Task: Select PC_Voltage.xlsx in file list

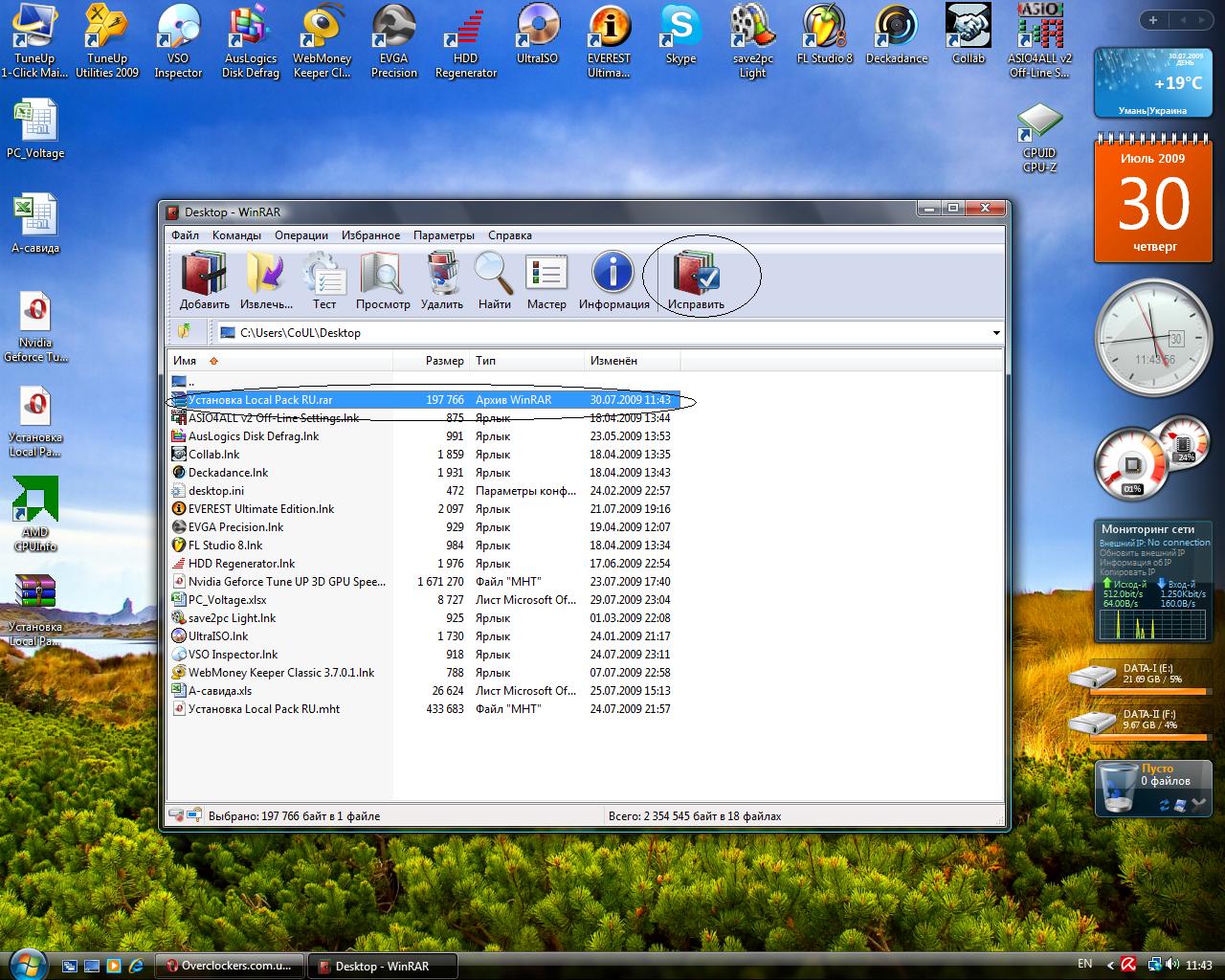Action: point(424,600)
